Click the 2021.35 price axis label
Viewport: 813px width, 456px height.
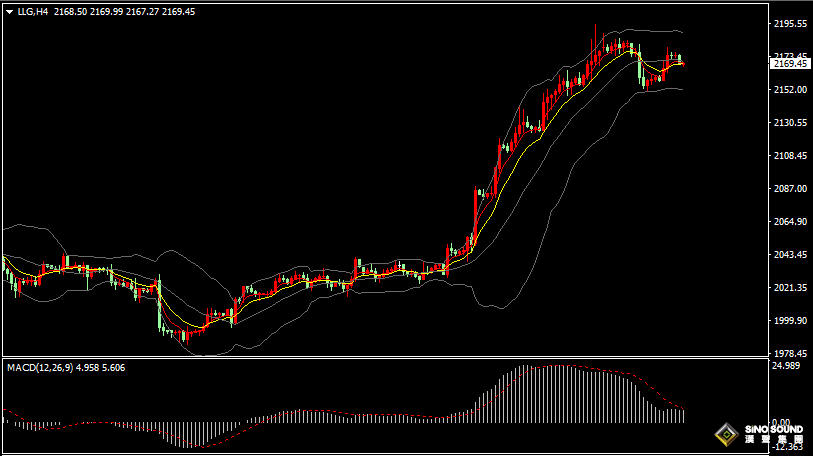coord(790,288)
